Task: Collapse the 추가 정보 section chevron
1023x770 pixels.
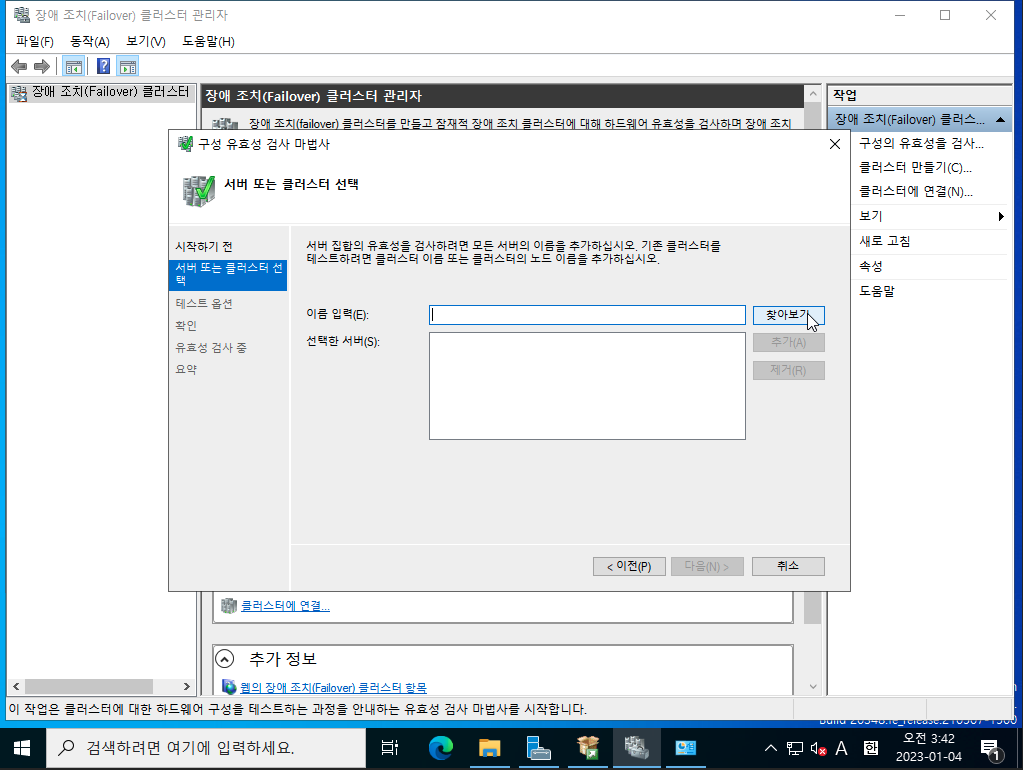Action: pos(224,659)
